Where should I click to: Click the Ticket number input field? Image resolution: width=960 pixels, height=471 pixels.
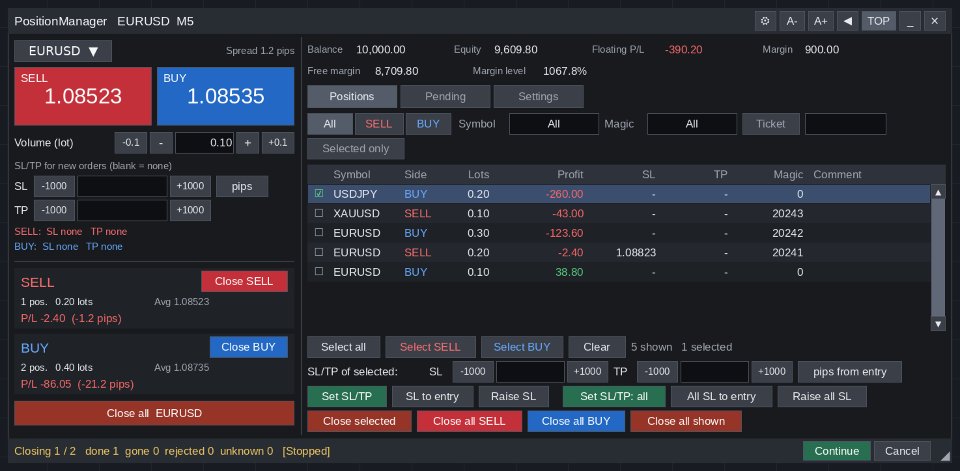point(846,124)
